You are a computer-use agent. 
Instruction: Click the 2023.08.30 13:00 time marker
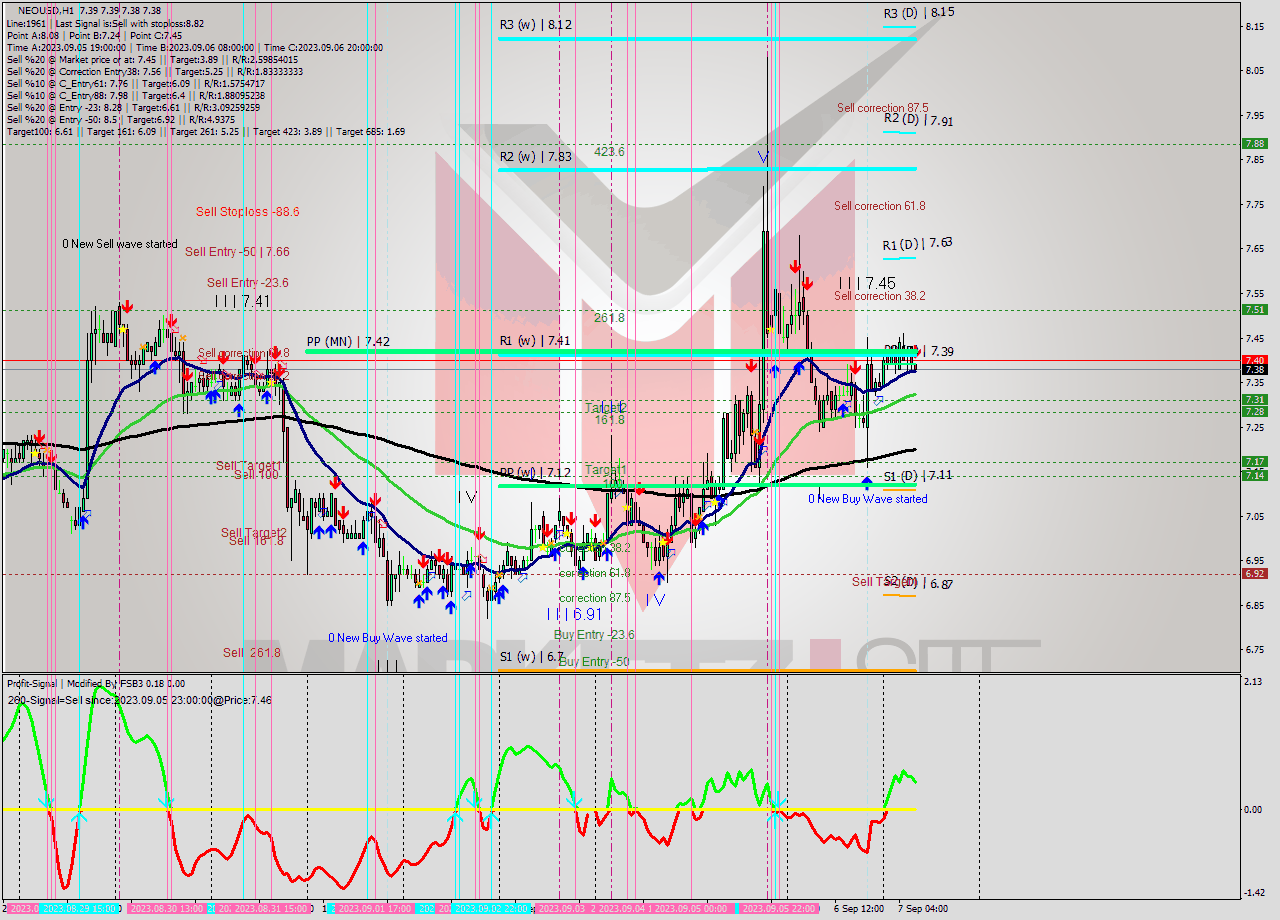click(166, 909)
